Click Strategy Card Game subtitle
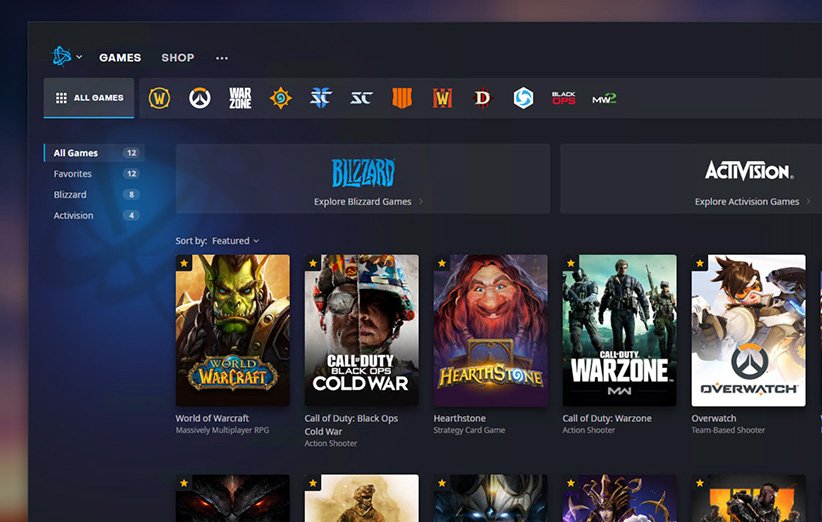 click(469, 430)
